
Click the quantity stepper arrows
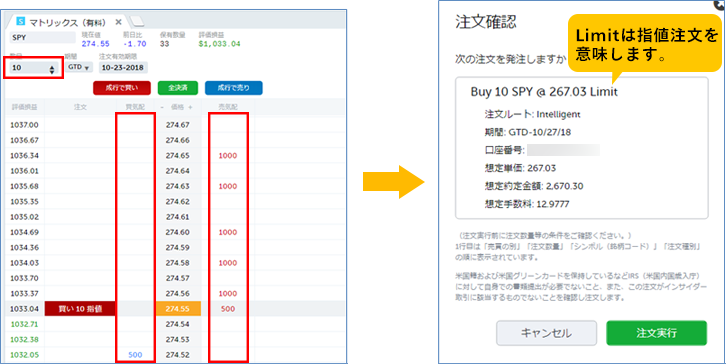(52, 69)
